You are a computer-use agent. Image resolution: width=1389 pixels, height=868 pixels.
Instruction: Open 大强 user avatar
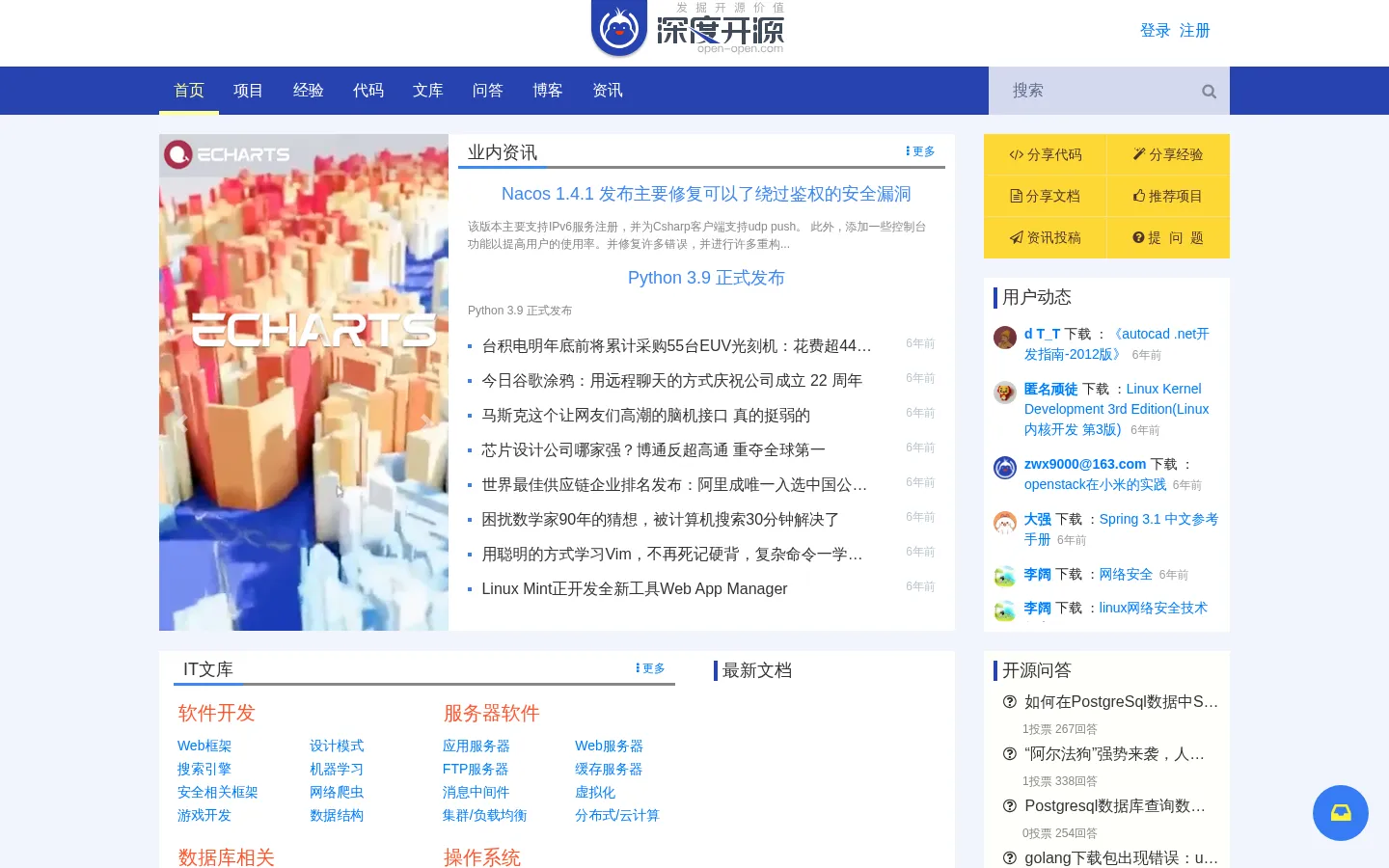(1005, 523)
